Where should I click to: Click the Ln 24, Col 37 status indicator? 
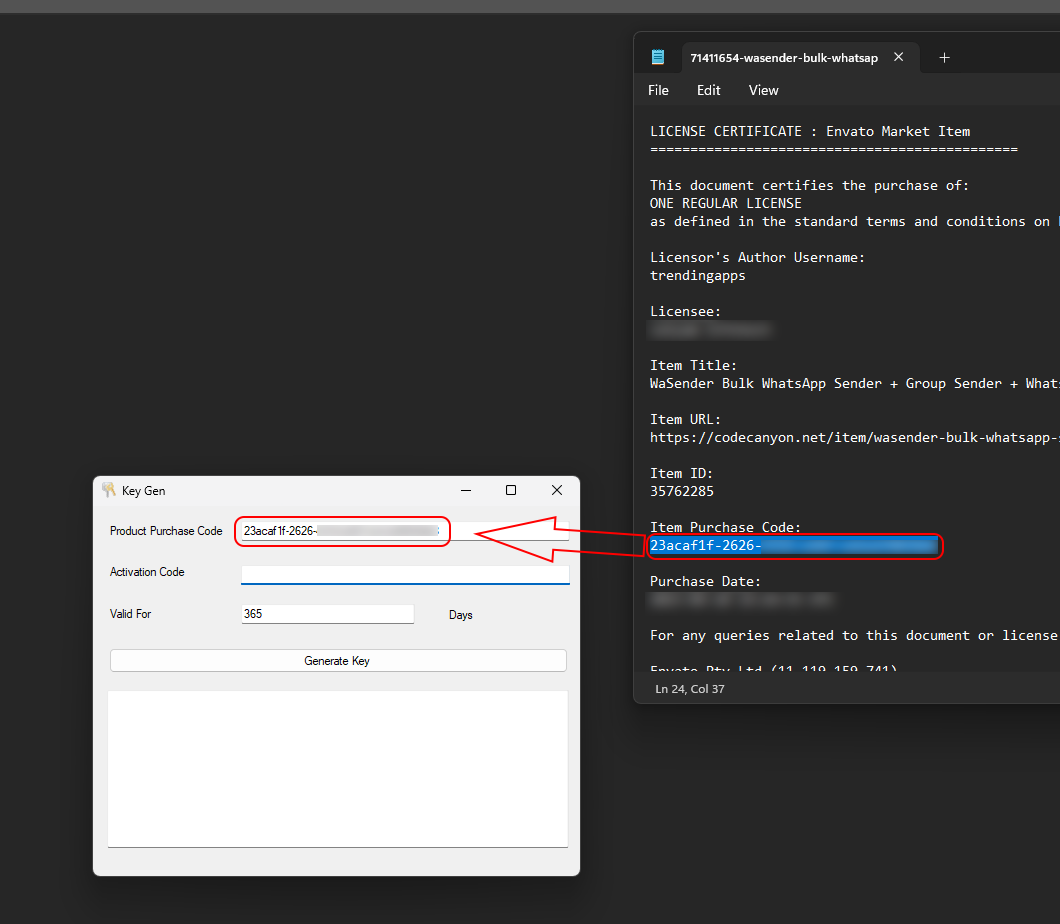pos(690,689)
